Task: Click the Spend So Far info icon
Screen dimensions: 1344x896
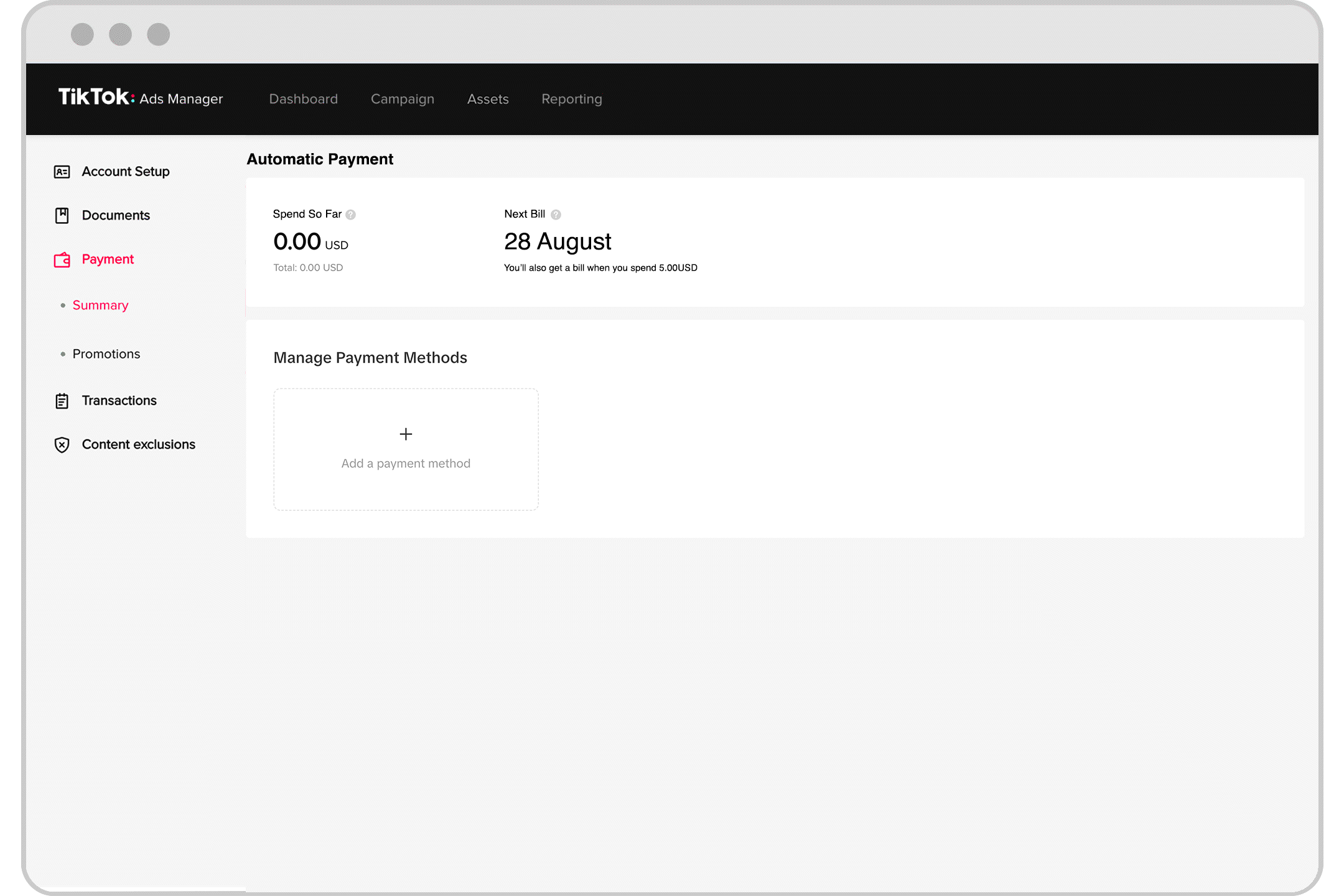Action: [351, 214]
